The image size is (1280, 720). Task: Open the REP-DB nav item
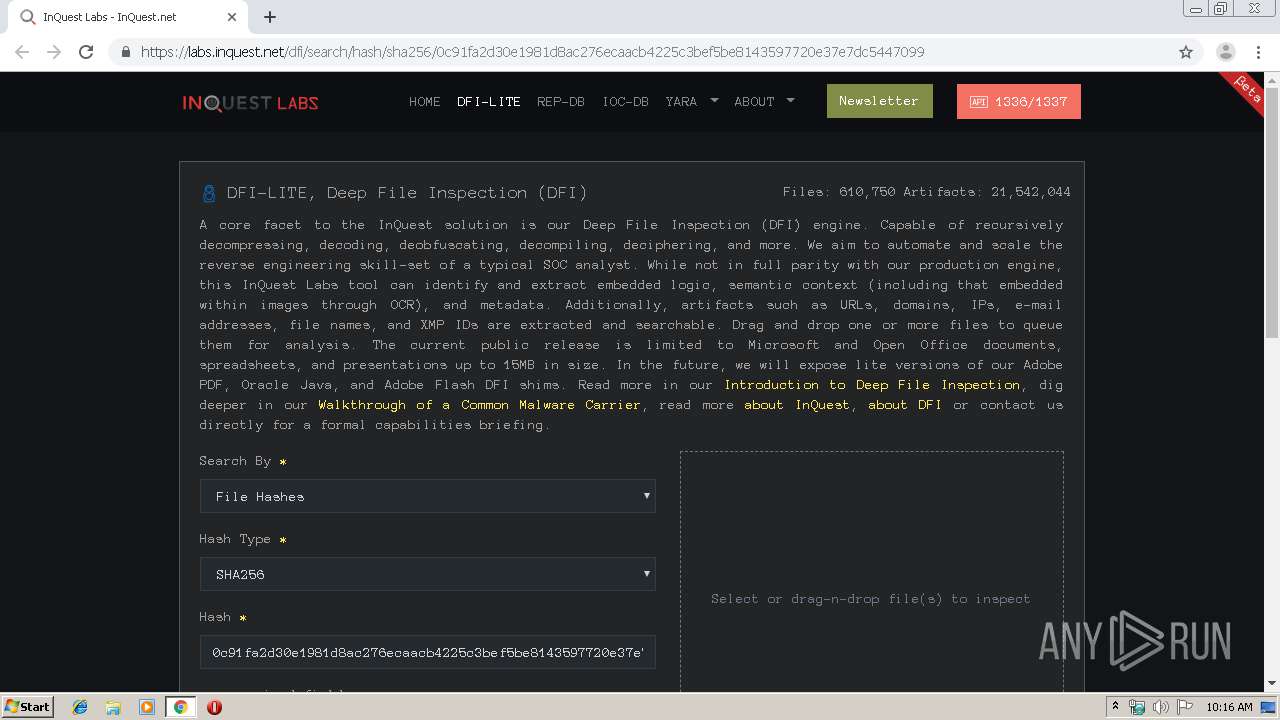tap(561, 102)
